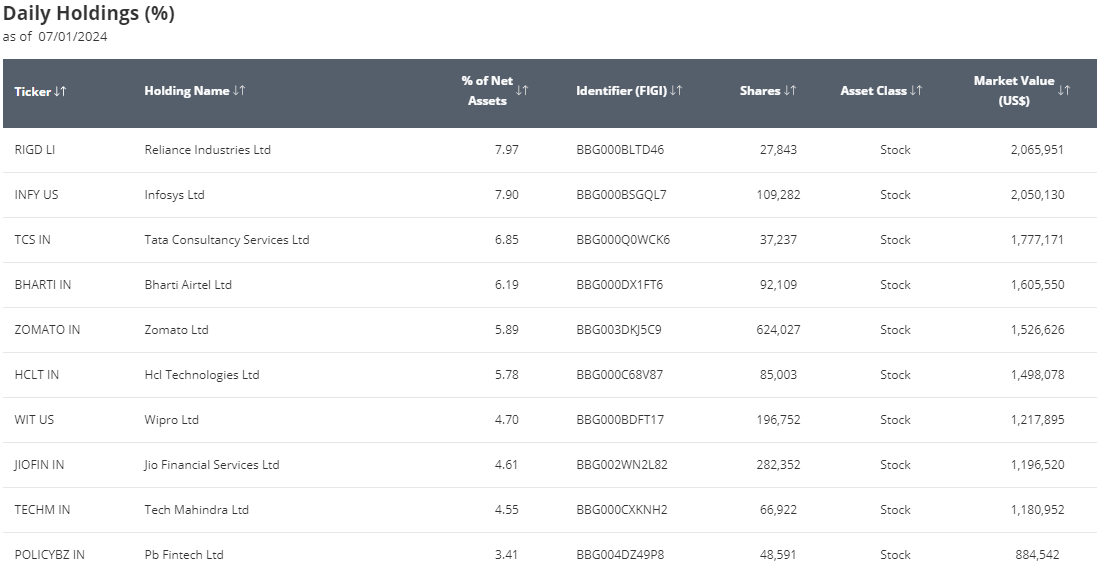The width and height of the screenshot is (1097, 576).
Task: Click holding name Pb Fintech Ltd
Action: pyautogui.click(x=184, y=555)
